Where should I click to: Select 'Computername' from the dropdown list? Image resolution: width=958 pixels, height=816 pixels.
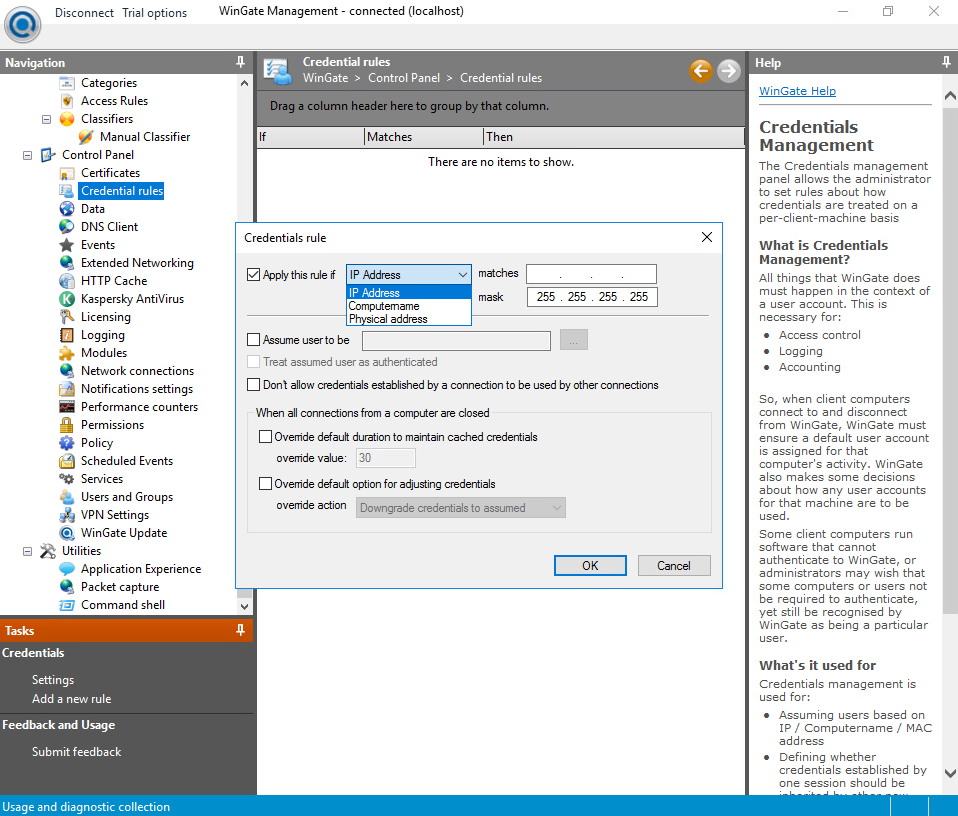(384, 306)
